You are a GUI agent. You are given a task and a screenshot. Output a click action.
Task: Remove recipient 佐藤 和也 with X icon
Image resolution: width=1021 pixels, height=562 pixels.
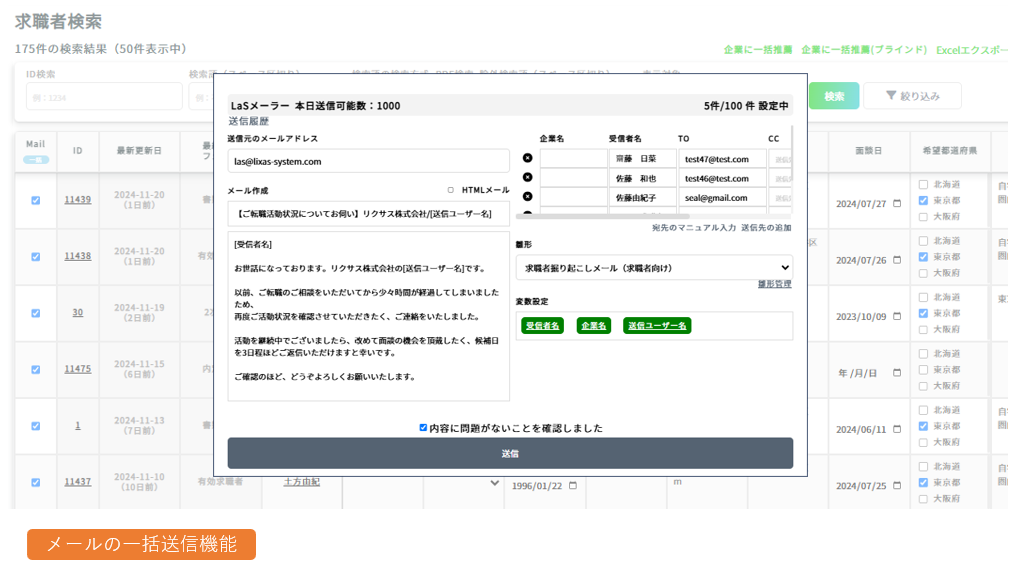coord(528,178)
